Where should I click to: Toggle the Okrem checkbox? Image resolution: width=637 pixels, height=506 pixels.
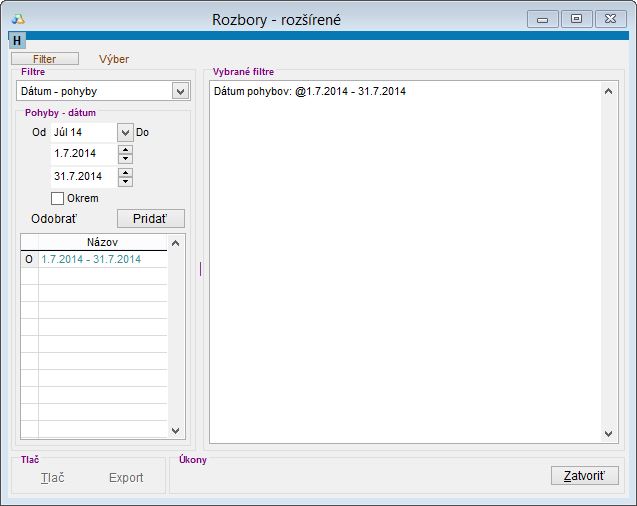pyautogui.click(x=58, y=198)
